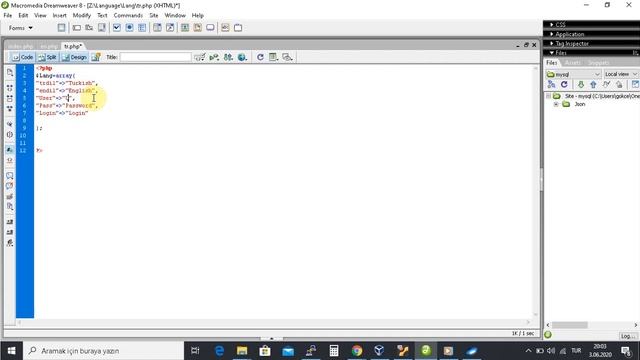640x360 pixels.
Task: Toggle Line Numbers in coding toolbar
Action: [x=10, y=150]
